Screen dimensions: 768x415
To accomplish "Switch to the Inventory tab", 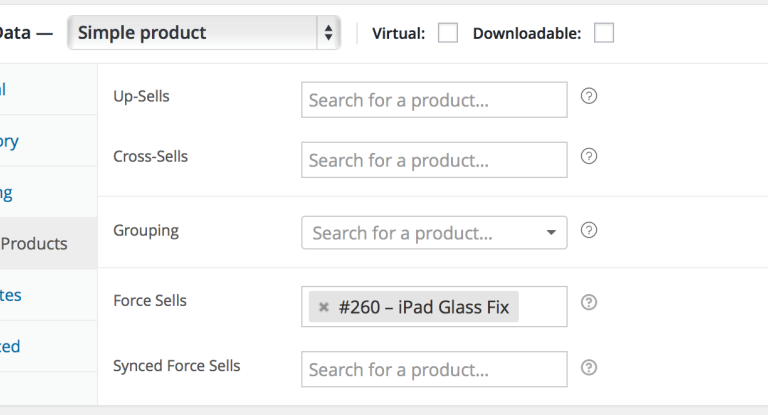I will point(10,141).
